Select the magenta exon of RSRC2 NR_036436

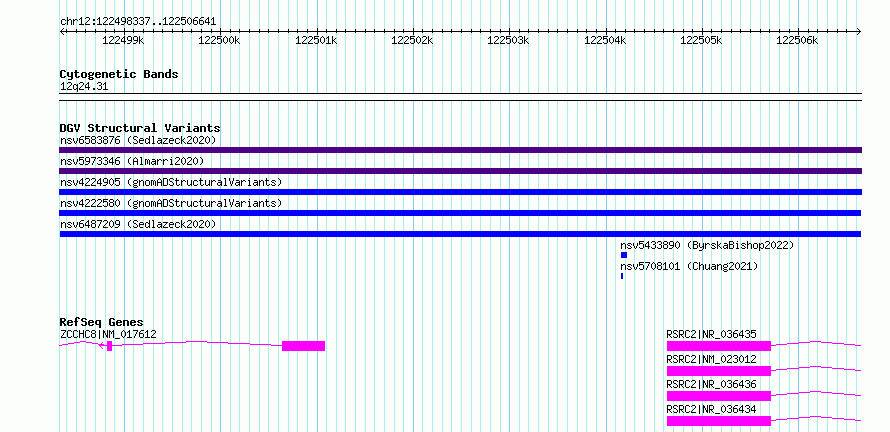pos(719,396)
